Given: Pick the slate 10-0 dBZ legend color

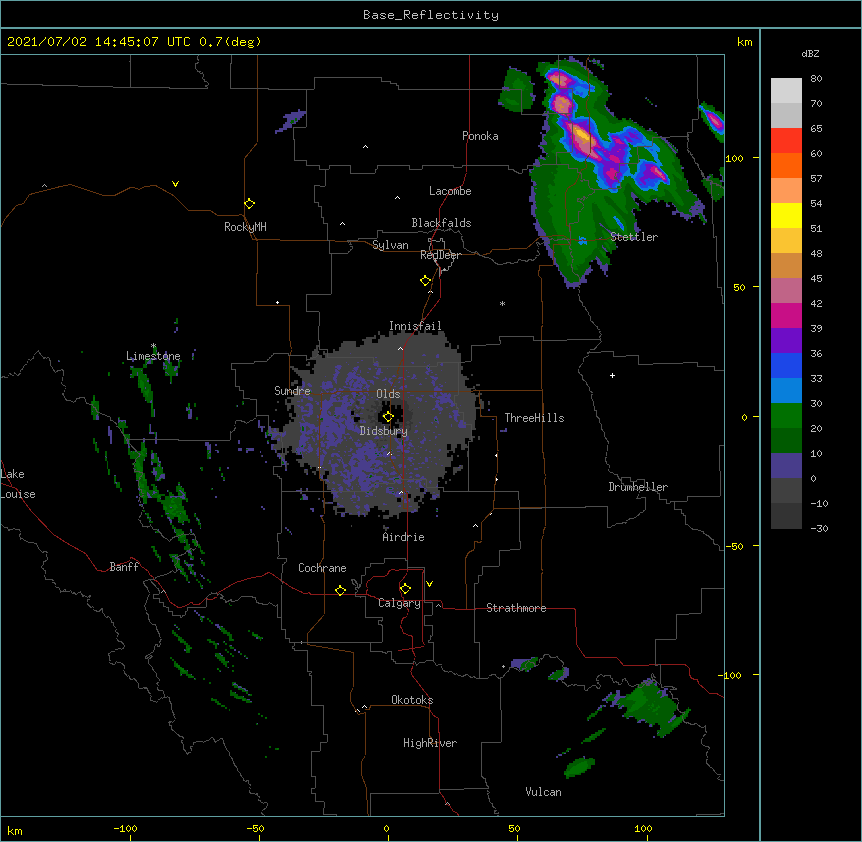Looking at the screenshot, I should [786, 466].
